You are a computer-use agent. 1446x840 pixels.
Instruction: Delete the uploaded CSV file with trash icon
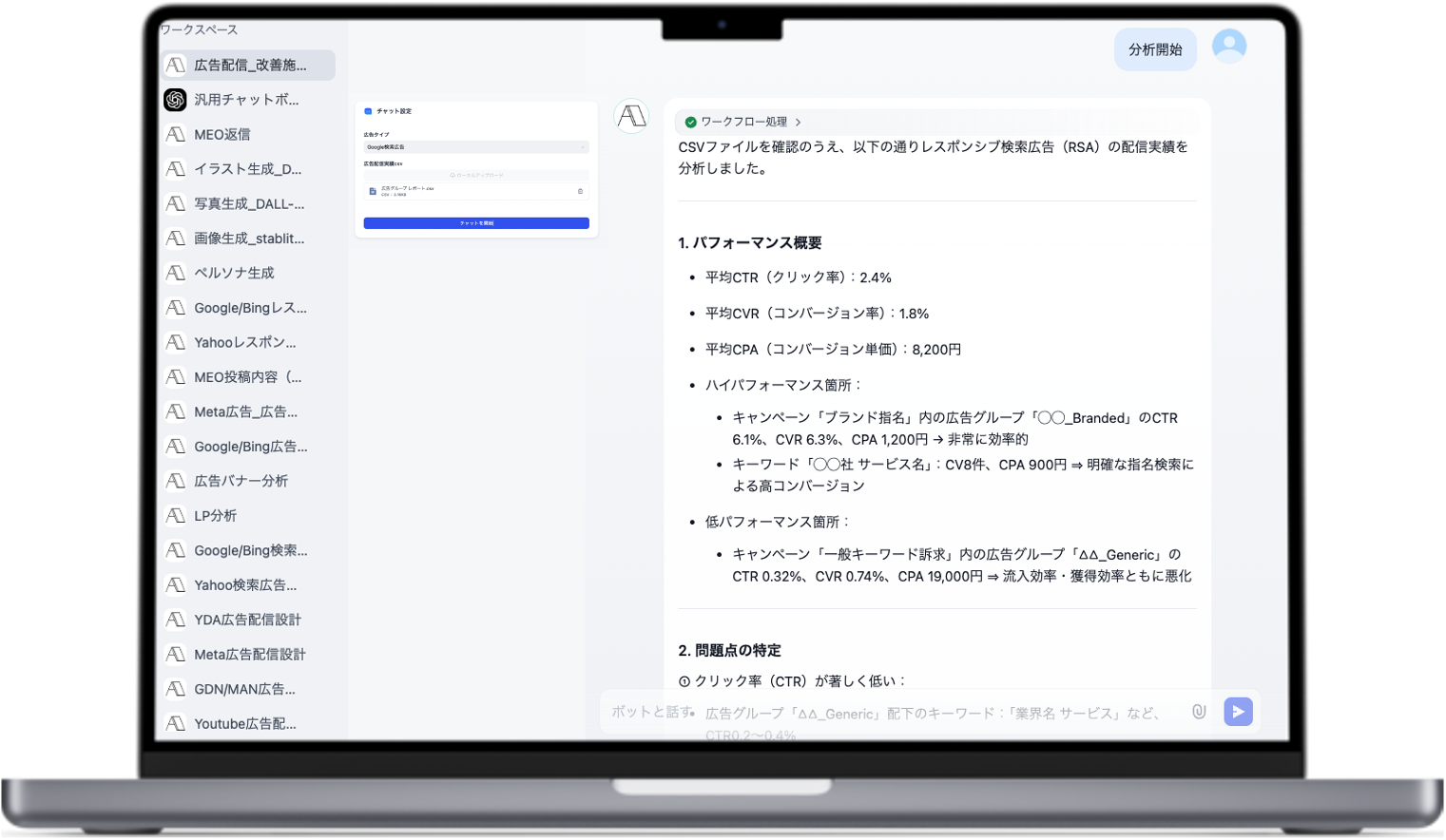[580, 191]
